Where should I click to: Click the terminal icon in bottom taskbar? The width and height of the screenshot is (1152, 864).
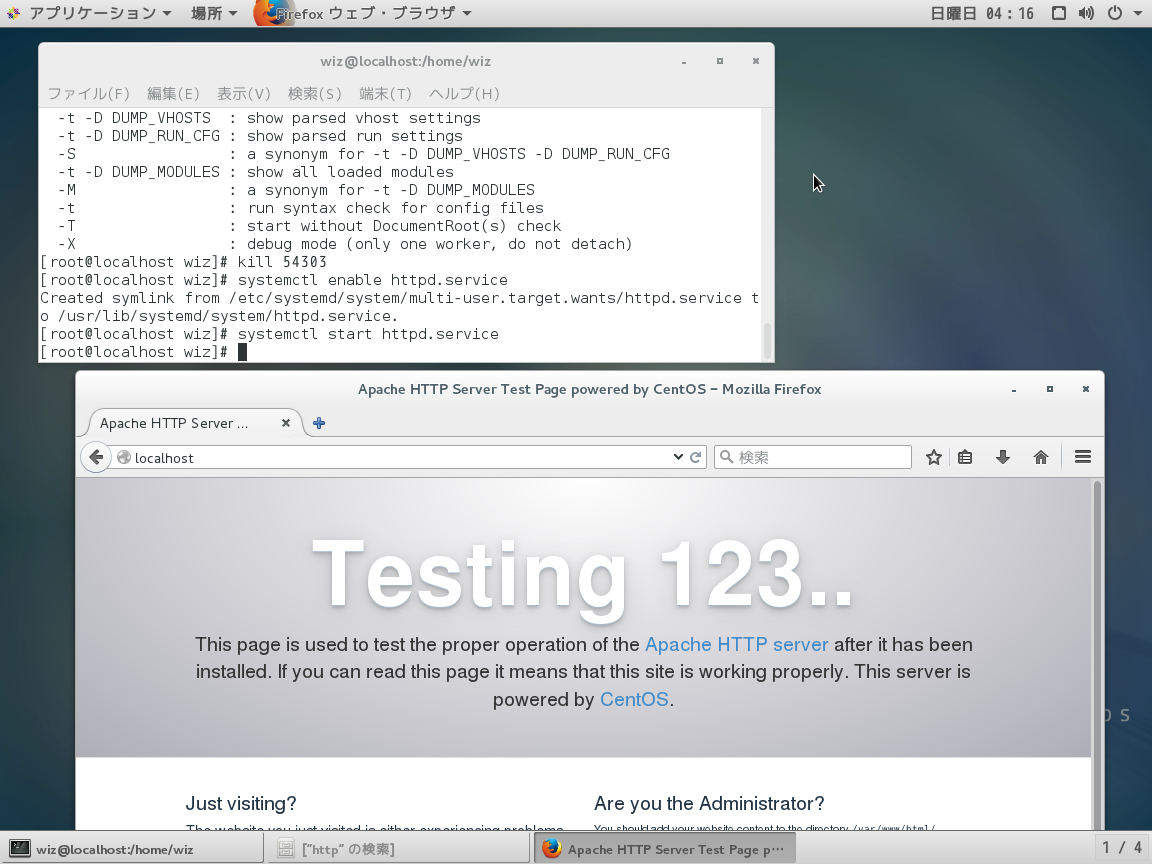[19, 849]
